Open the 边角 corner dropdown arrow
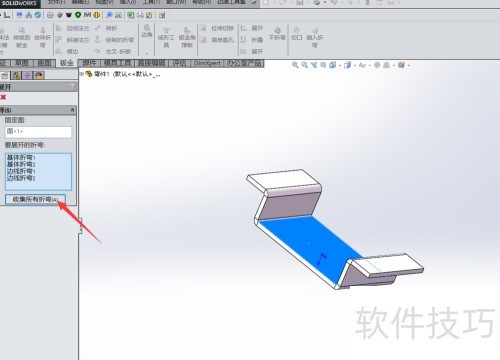This screenshot has height=360, width=500. click(147, 53)
